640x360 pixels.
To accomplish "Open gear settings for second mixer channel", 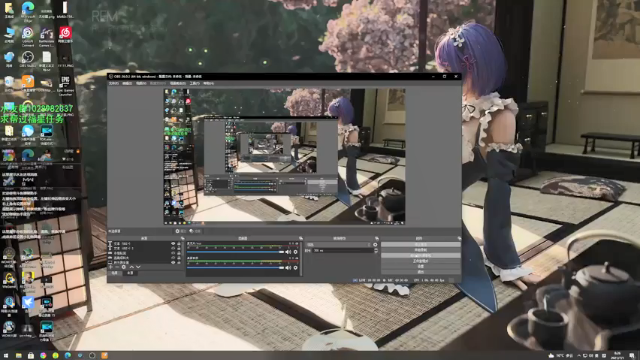I will pos(296,268).
